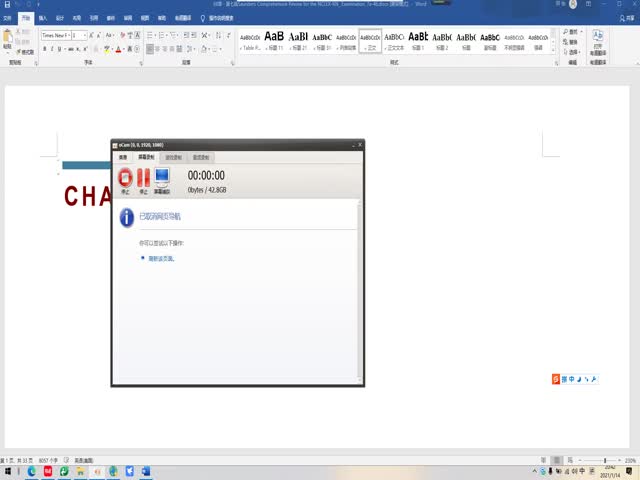The image size is (640, 480).
Task: Click the translate icon at ribbon's right end
Action: 597,40
